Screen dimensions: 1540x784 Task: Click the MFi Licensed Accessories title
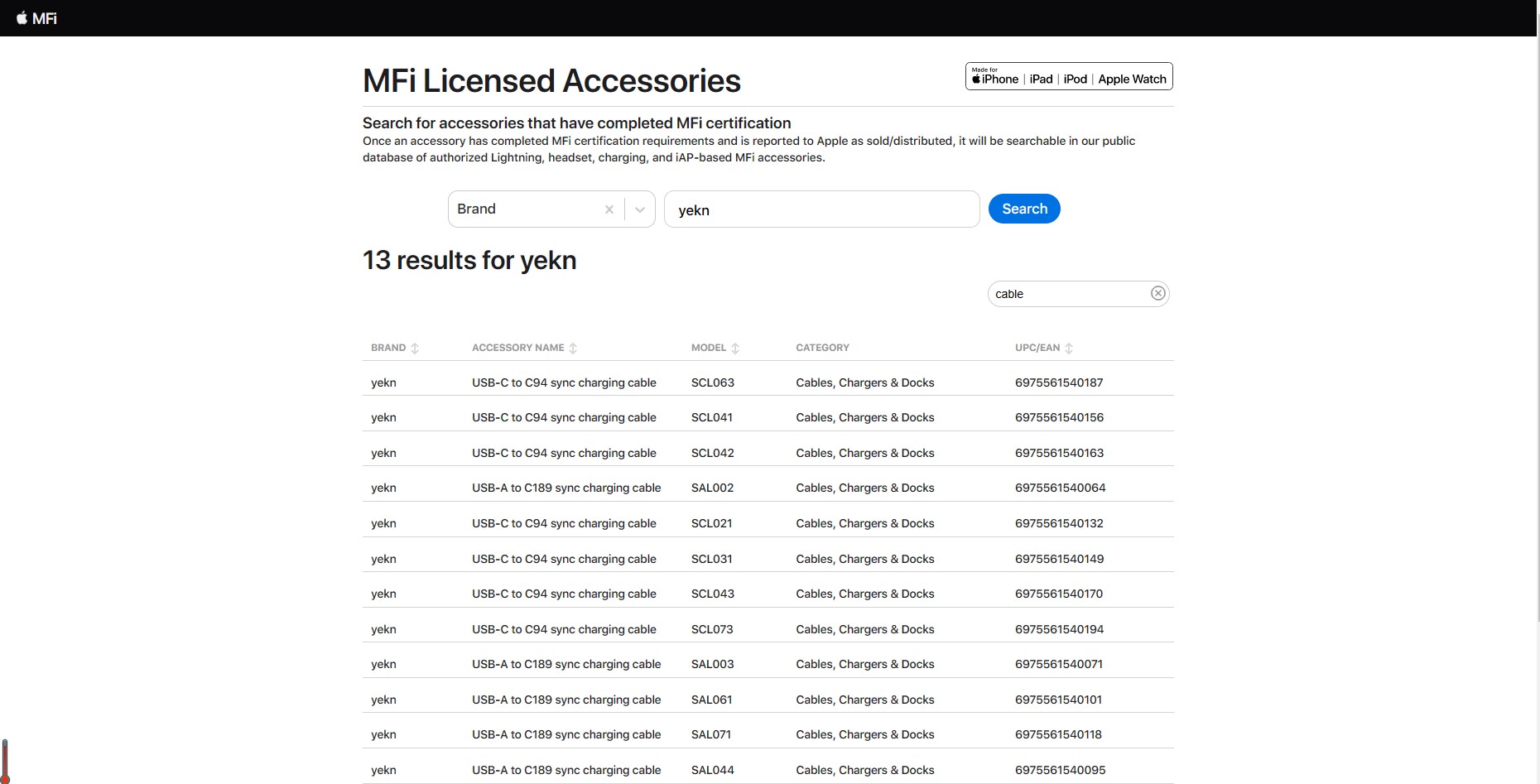click(x=551, y=80)
